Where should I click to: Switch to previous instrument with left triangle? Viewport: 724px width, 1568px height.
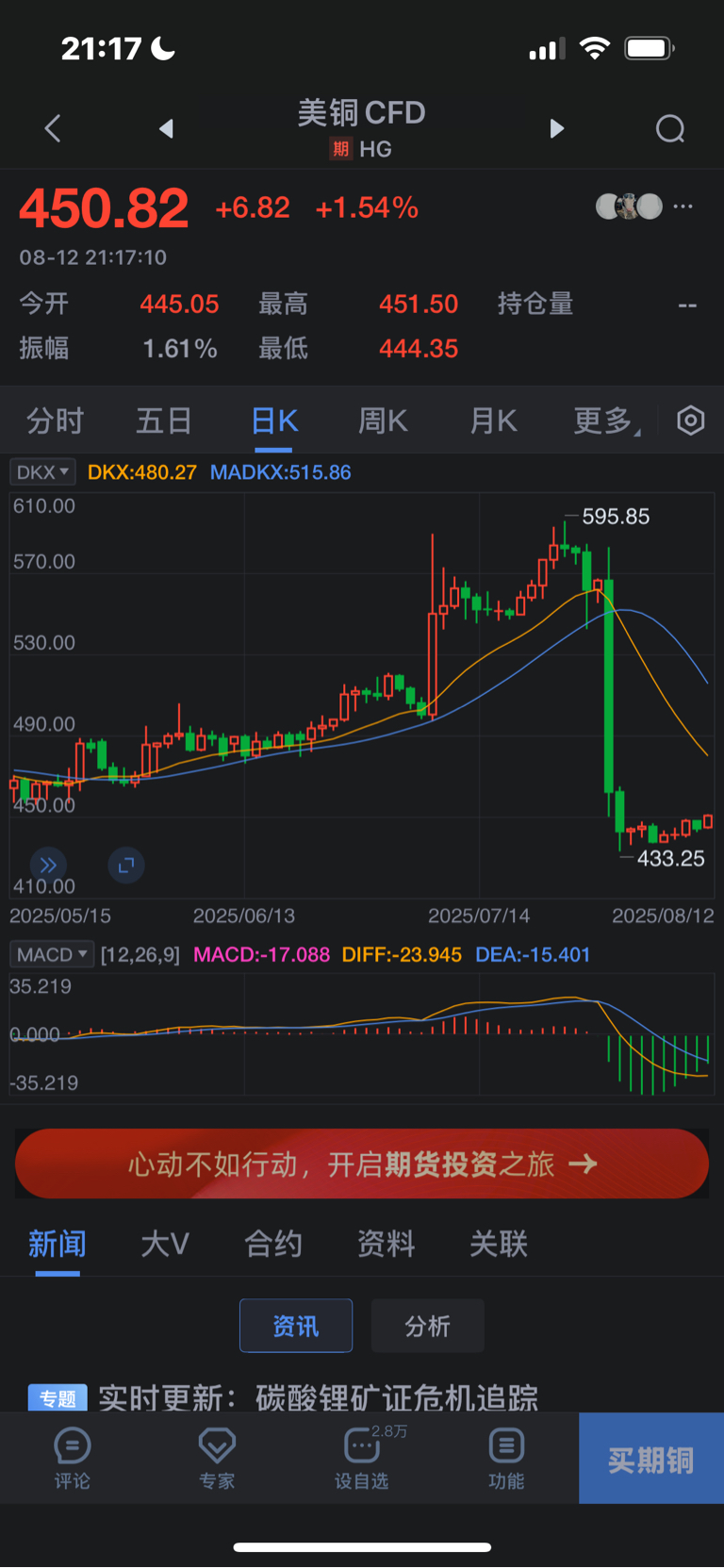coord(166,128)
